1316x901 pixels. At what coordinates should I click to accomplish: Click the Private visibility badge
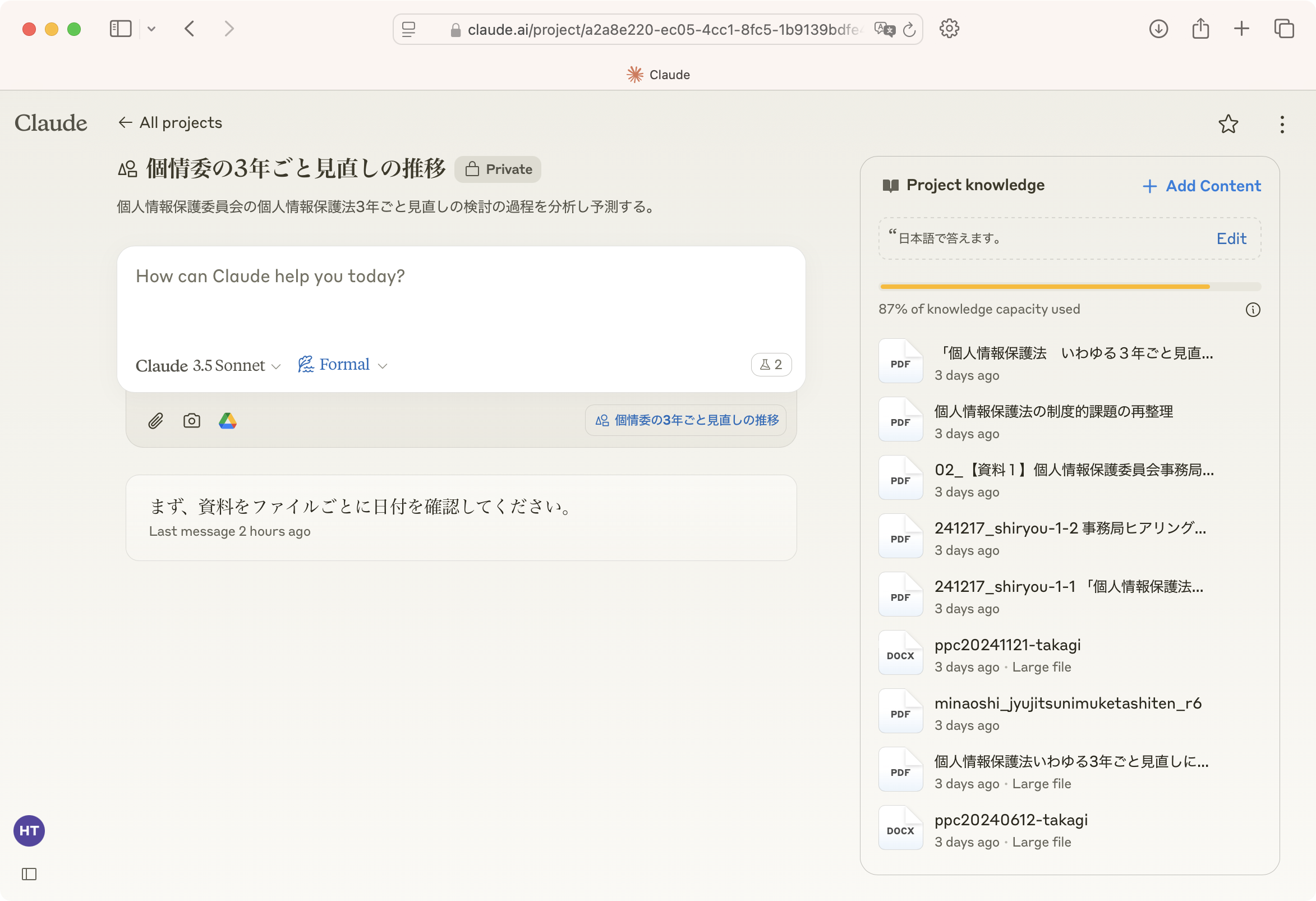tap(498, 169)
